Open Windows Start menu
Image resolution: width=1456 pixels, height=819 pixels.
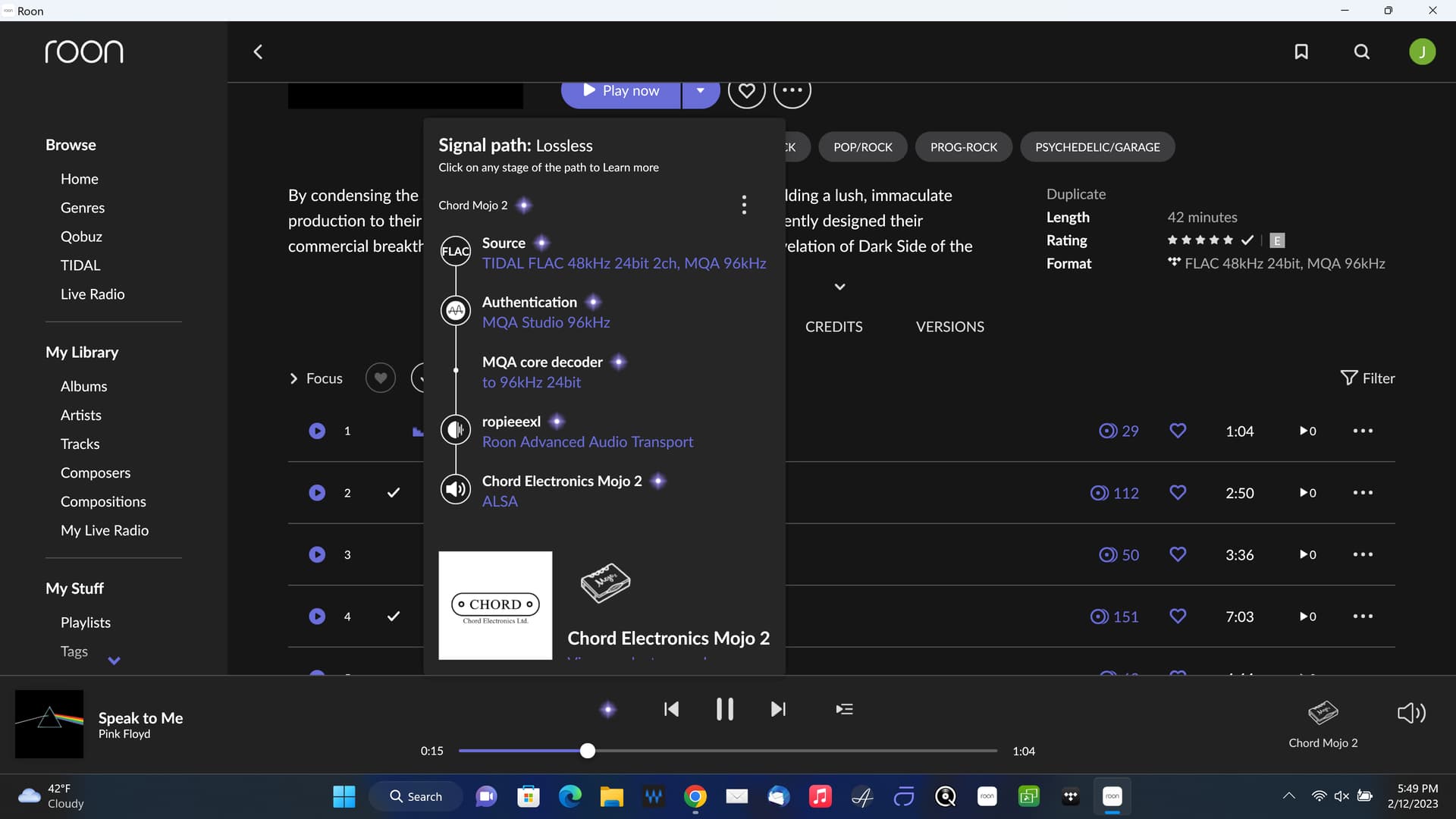point(344,796)
